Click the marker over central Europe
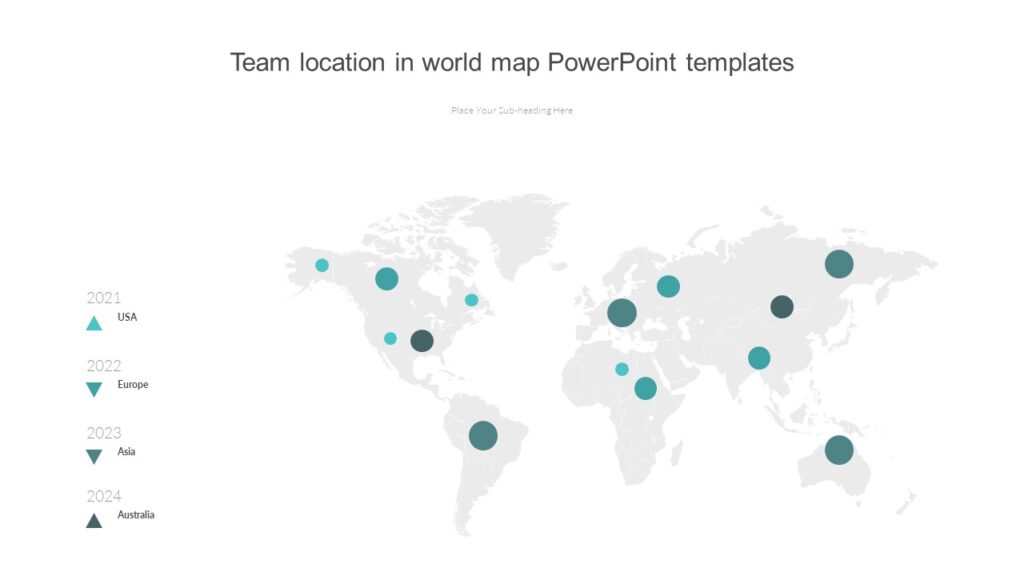Screen dimensions: 1024x576 tap(623, 312)
